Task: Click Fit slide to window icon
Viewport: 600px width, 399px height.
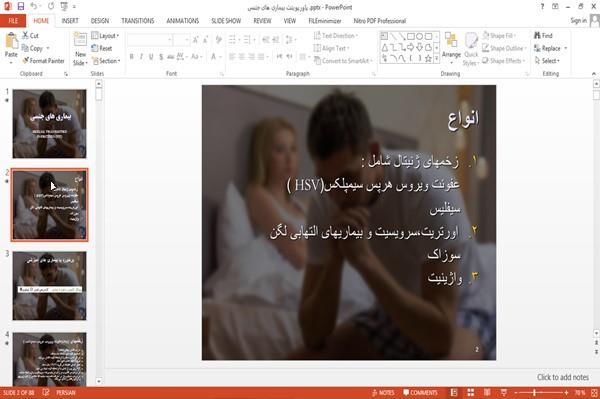Action: pos(594,392)
